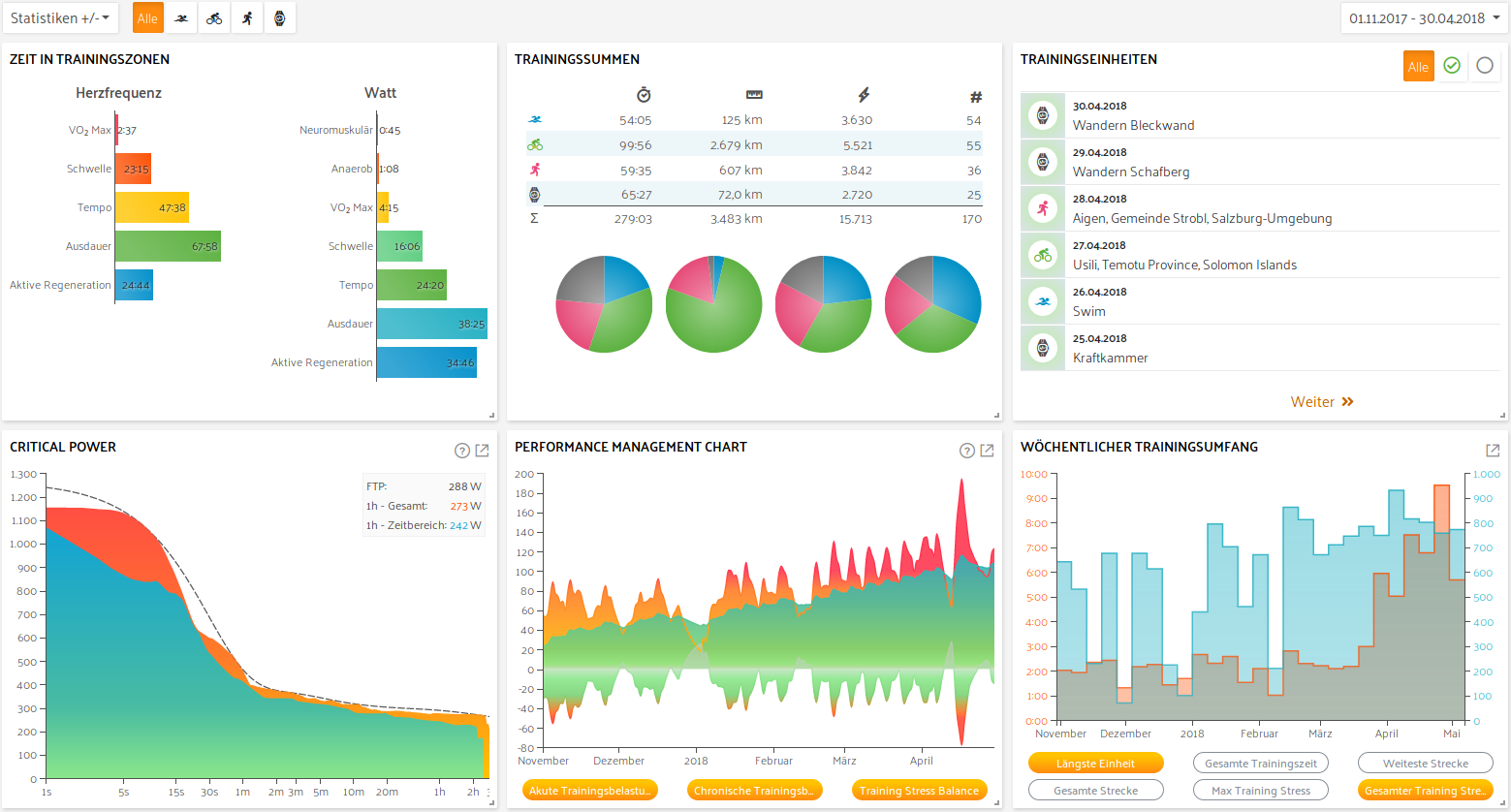This screenshot has width=1511, height=812.
Task: Select the Gesamte Trainingszeit series pill
Action: (x=1260, y=764)
